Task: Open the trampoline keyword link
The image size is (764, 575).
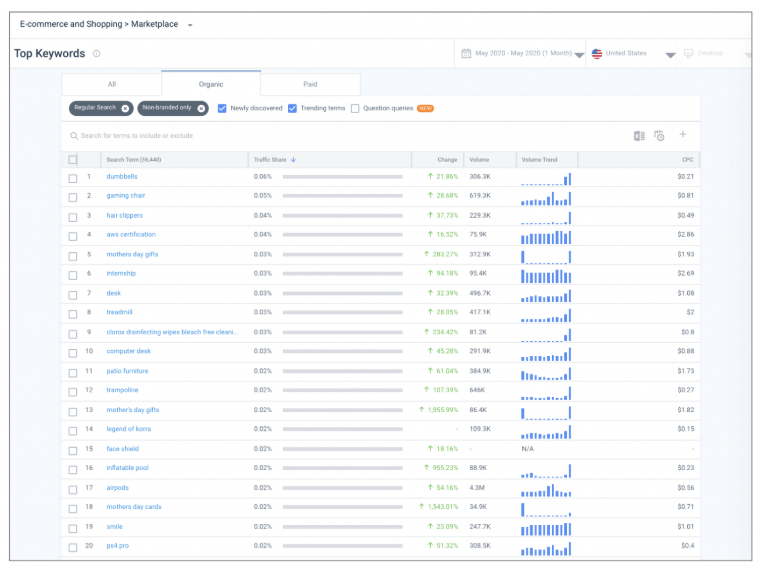Action: 122,390
